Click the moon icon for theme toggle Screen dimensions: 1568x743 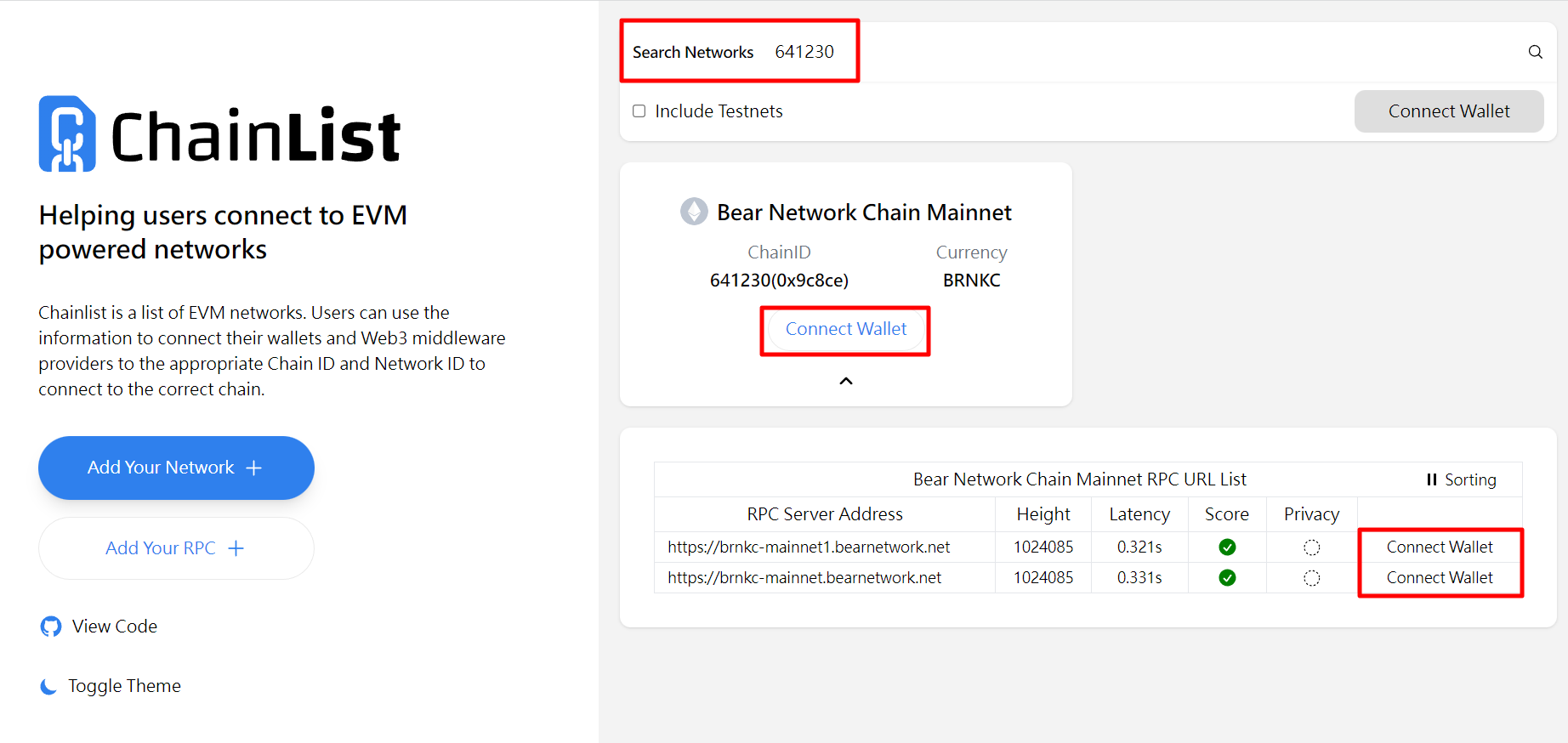click(48, 686)
